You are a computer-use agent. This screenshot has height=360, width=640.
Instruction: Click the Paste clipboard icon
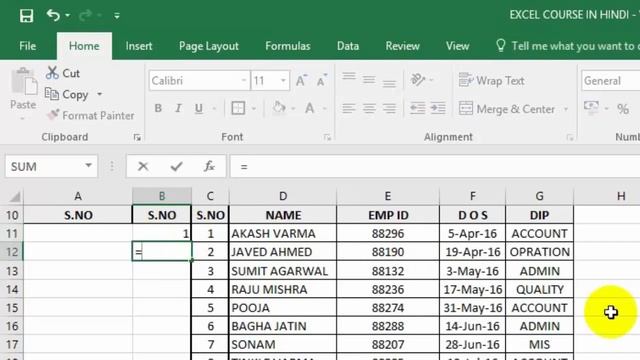point(23,82)
